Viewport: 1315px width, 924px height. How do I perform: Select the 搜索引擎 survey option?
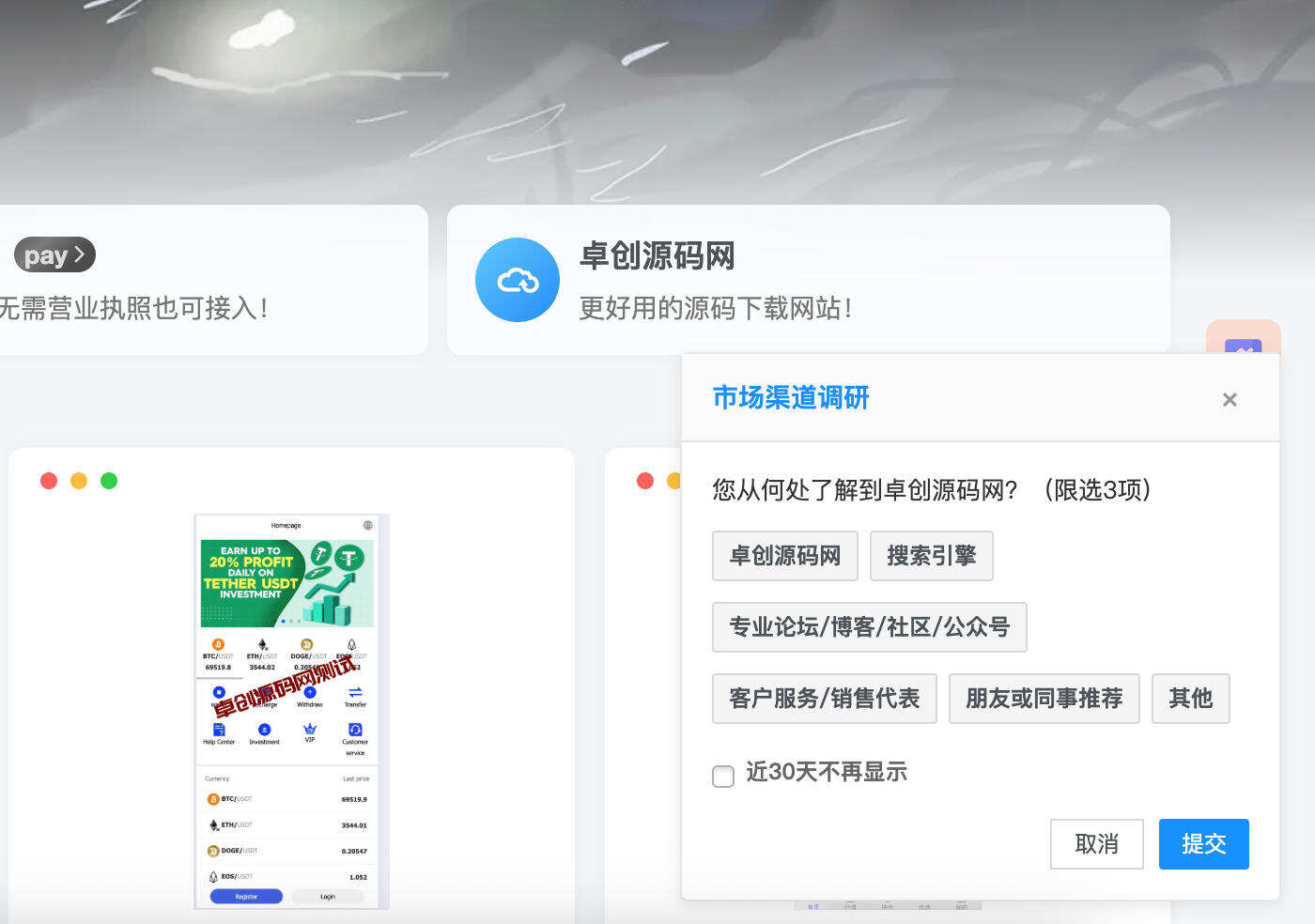coord(931,555)
